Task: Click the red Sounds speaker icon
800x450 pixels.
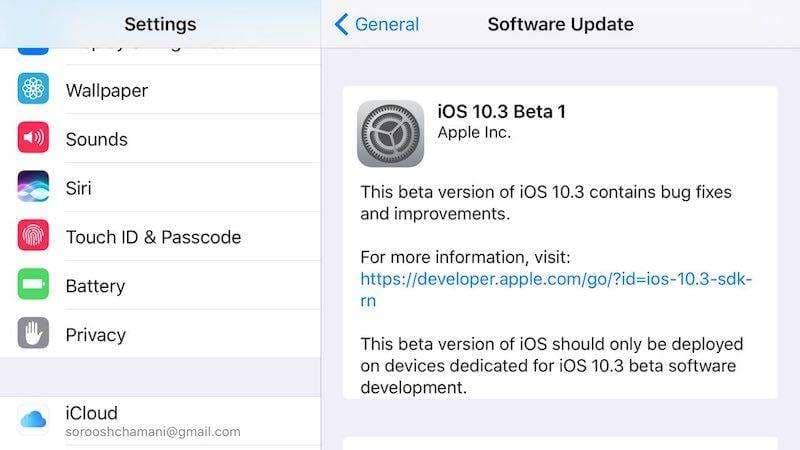Action: pos(33,139)
